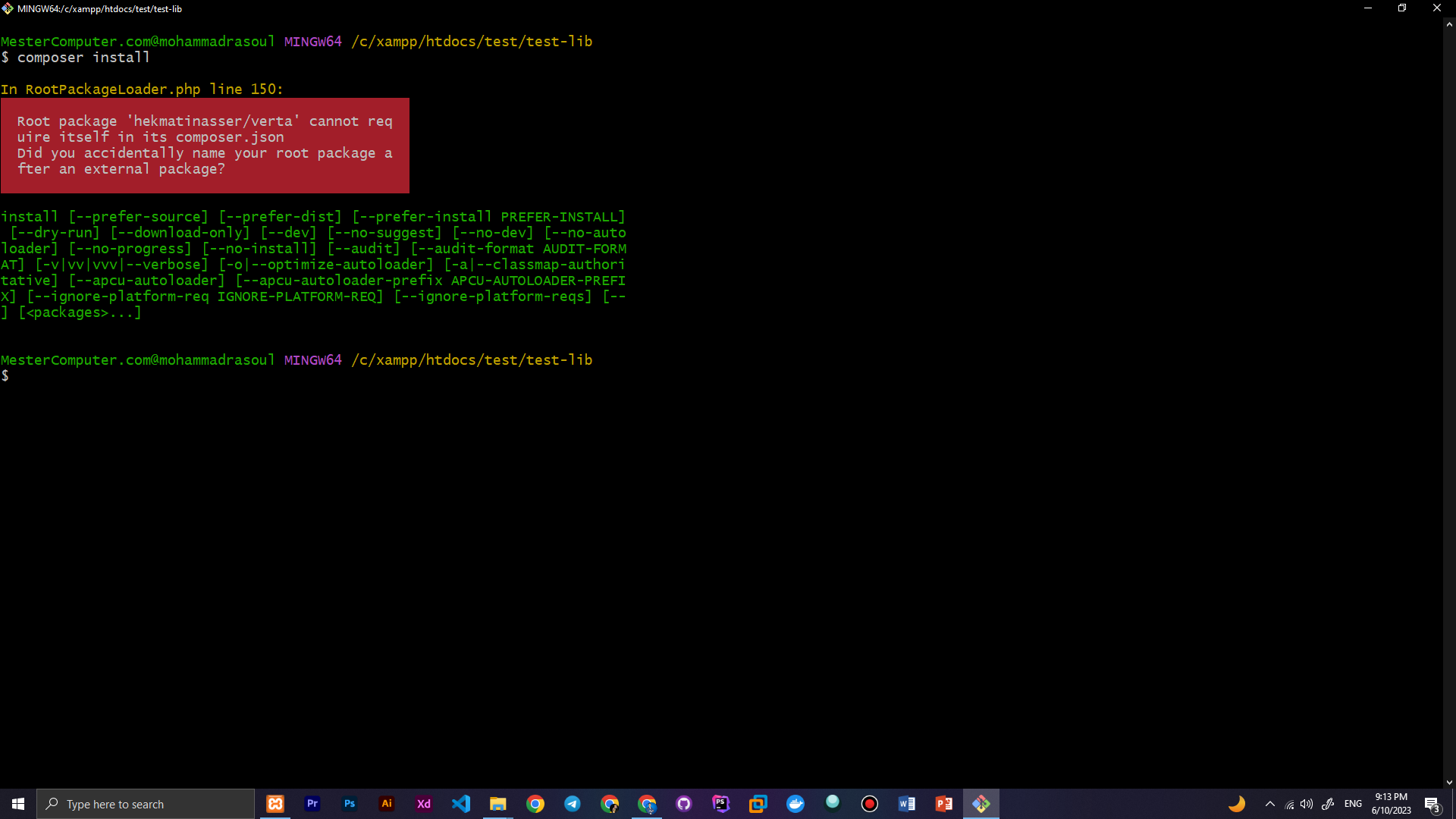1456x819 pixels.
Task: Click the Git Bash title bar icon
Action: point(8,8)
